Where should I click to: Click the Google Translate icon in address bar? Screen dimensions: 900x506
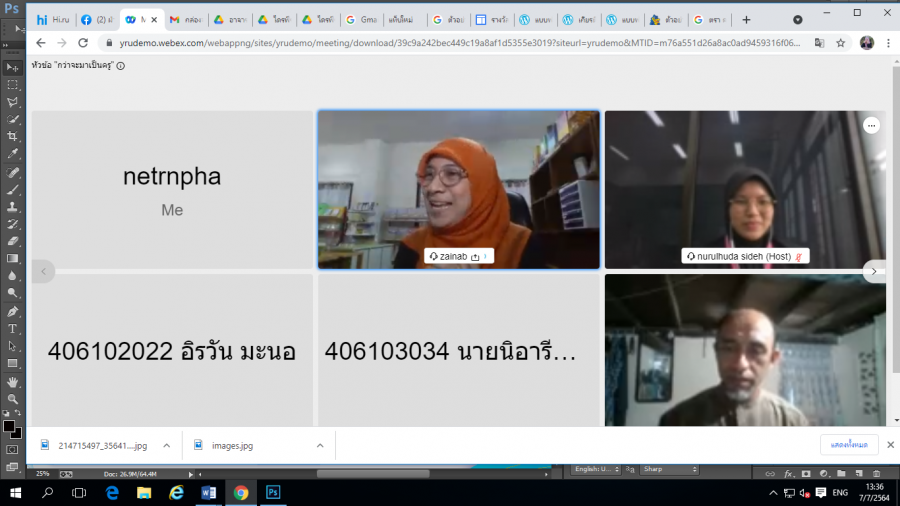[x=819, y=43]
